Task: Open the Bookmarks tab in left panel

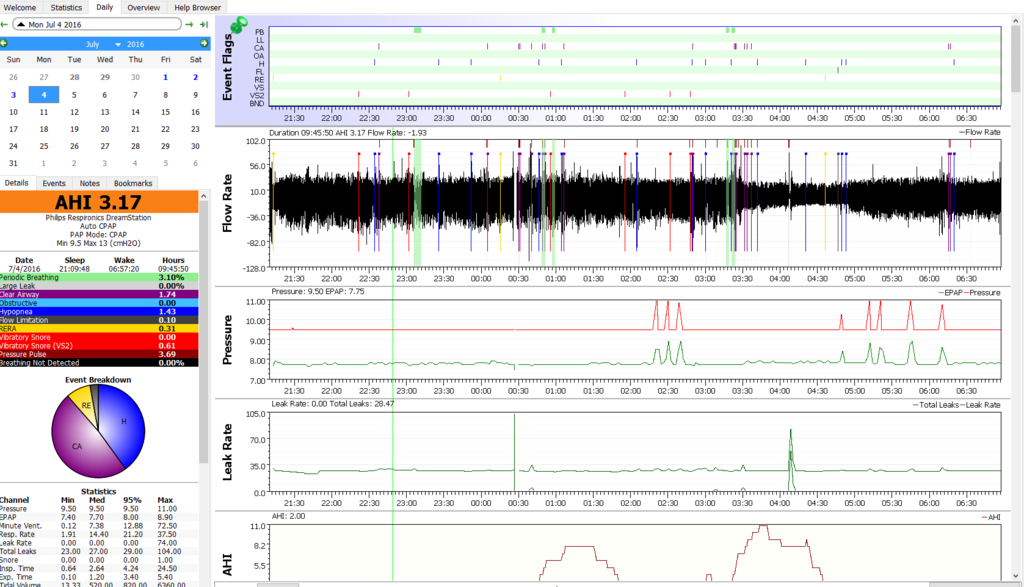Action: 133,183
